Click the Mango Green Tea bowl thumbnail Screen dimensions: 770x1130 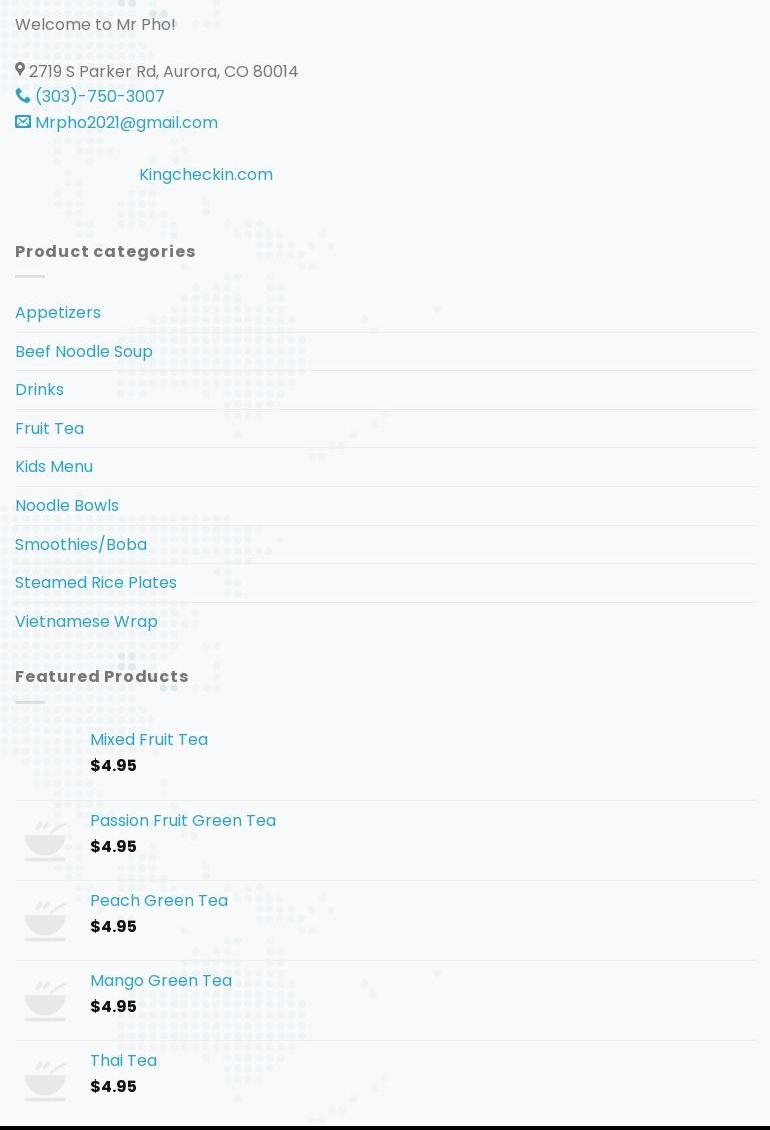pos(45,1000)
